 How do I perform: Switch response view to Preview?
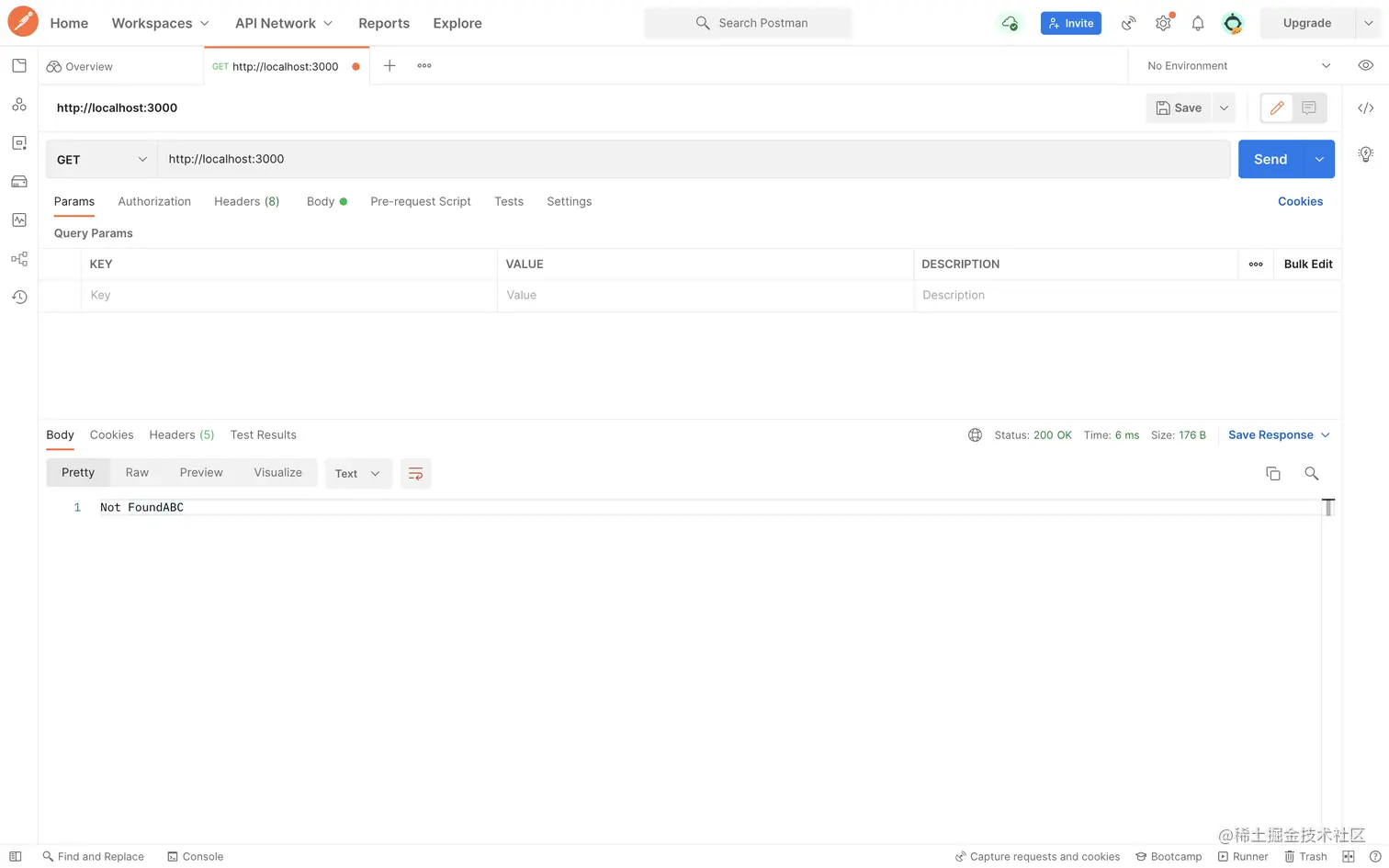pos(201,472)
